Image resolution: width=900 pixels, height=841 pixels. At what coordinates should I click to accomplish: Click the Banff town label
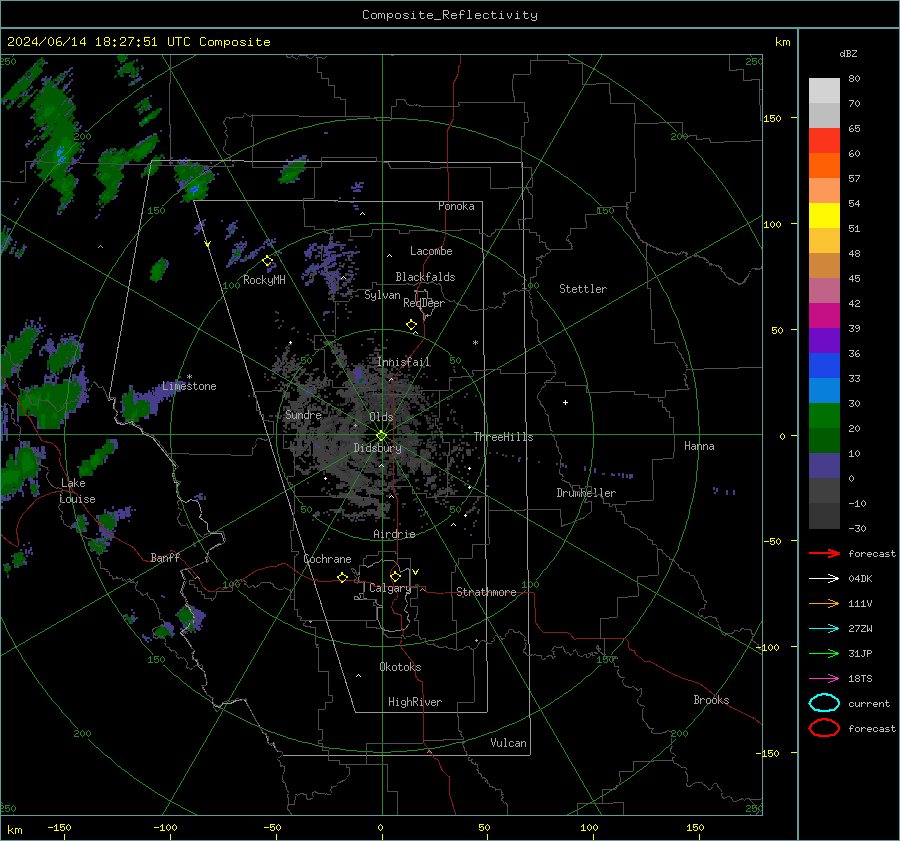[165, 557]
